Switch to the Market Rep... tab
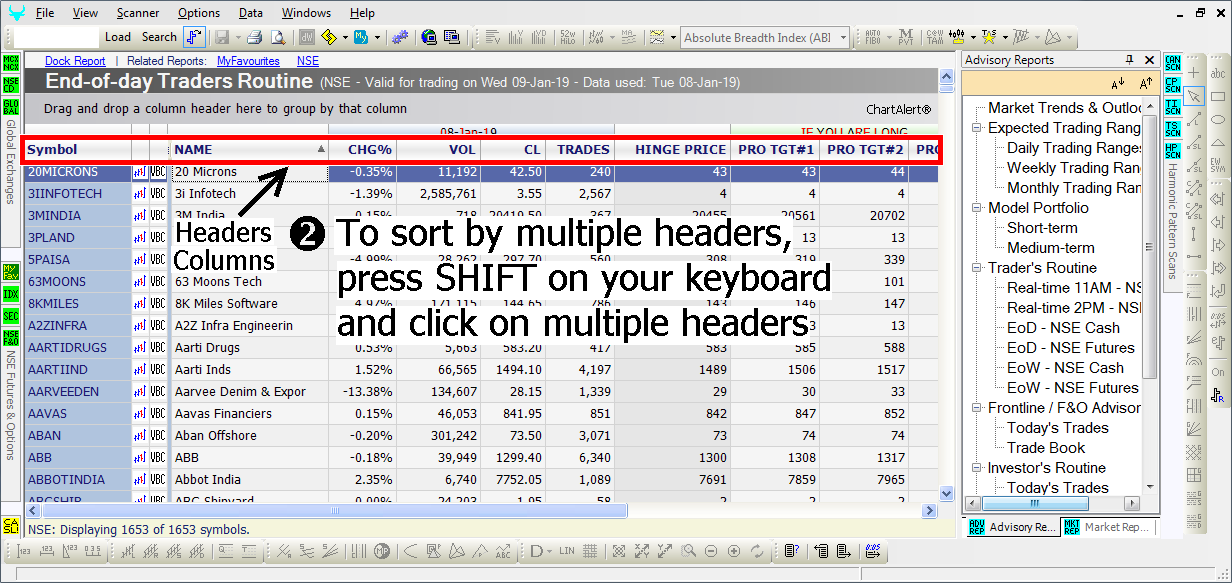Image resolution: width=1232 pixels, height=583 pixels. pos(1106,527)
